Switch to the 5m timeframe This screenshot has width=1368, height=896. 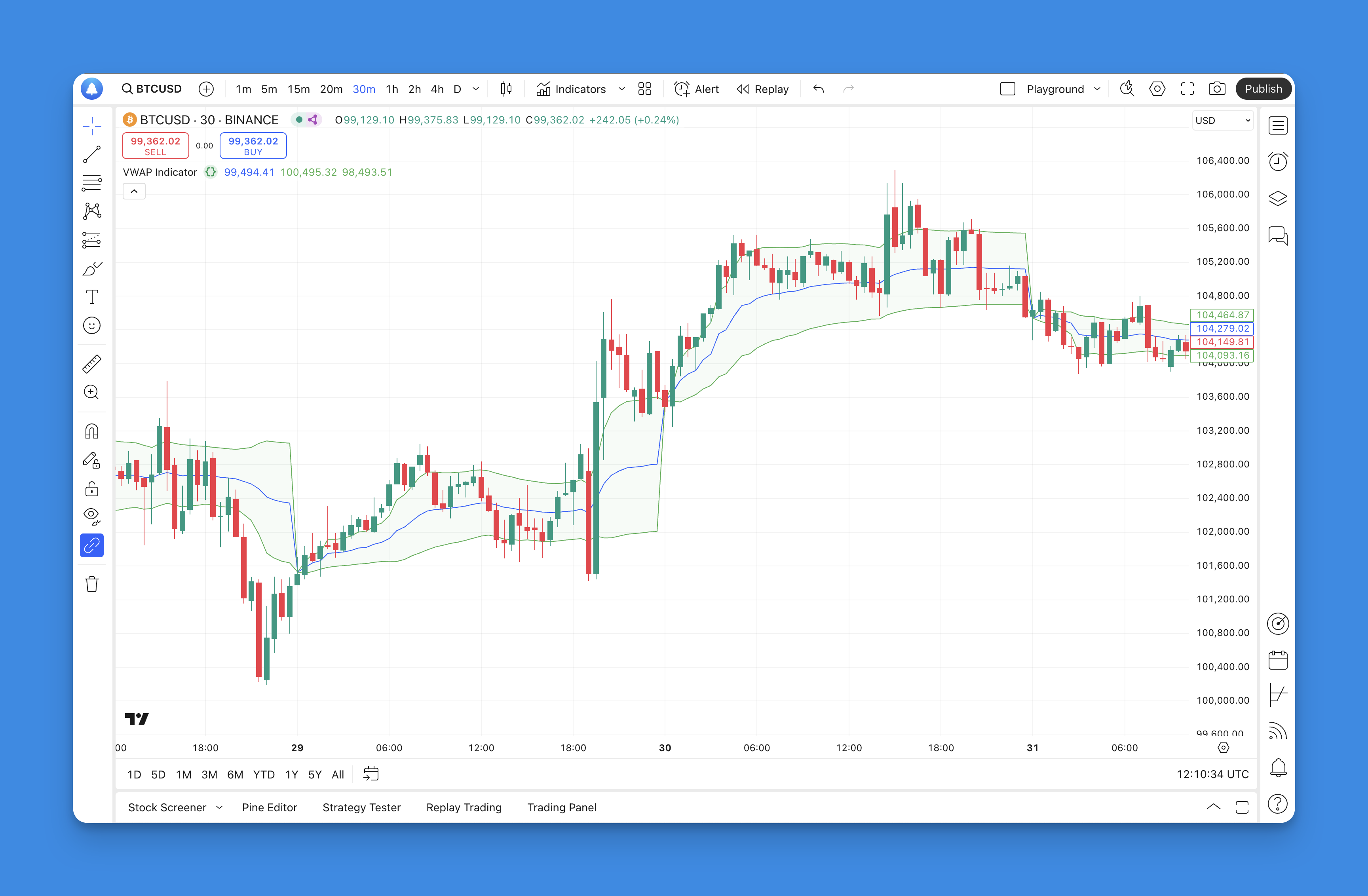269,89
